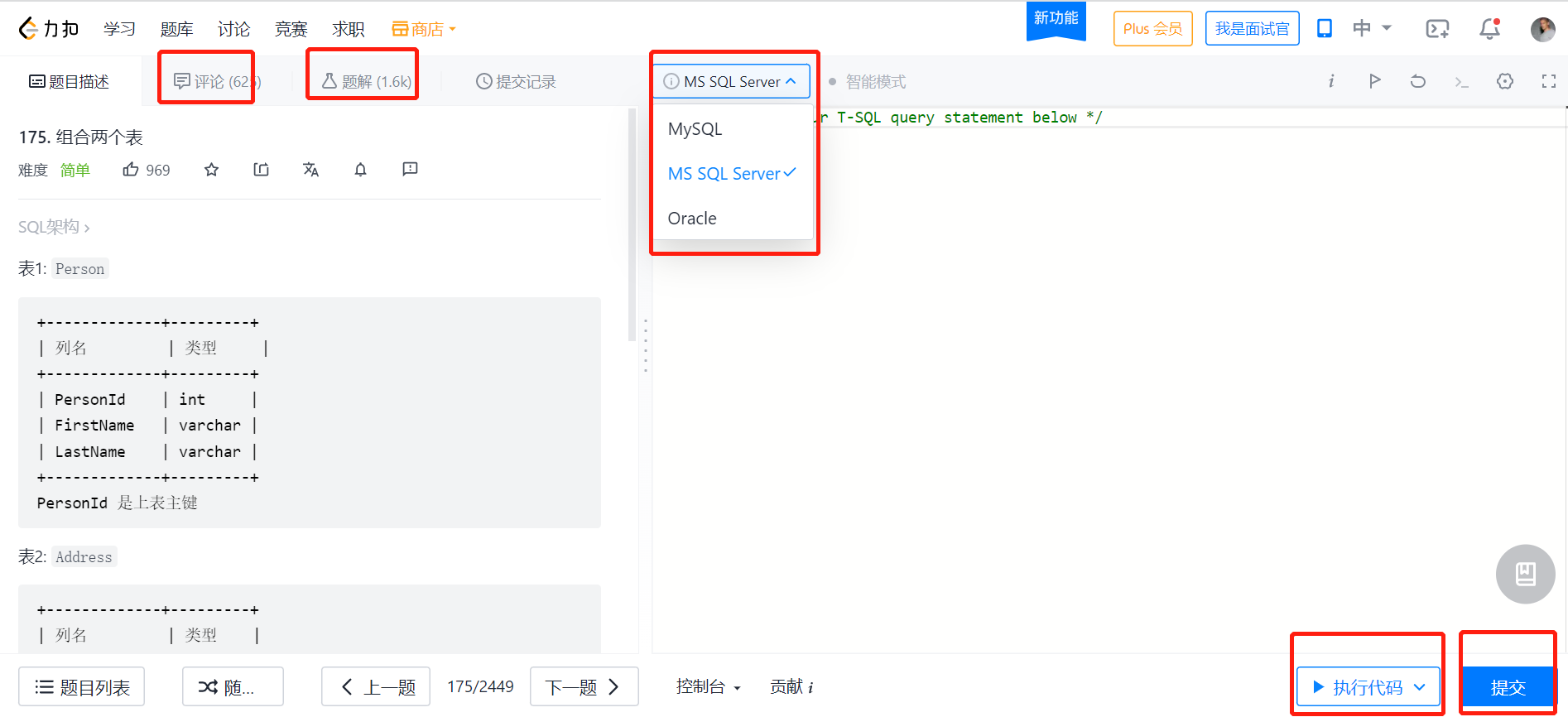
Task: Go to 下一题 next problem
Action: click(x=584, y=687)
